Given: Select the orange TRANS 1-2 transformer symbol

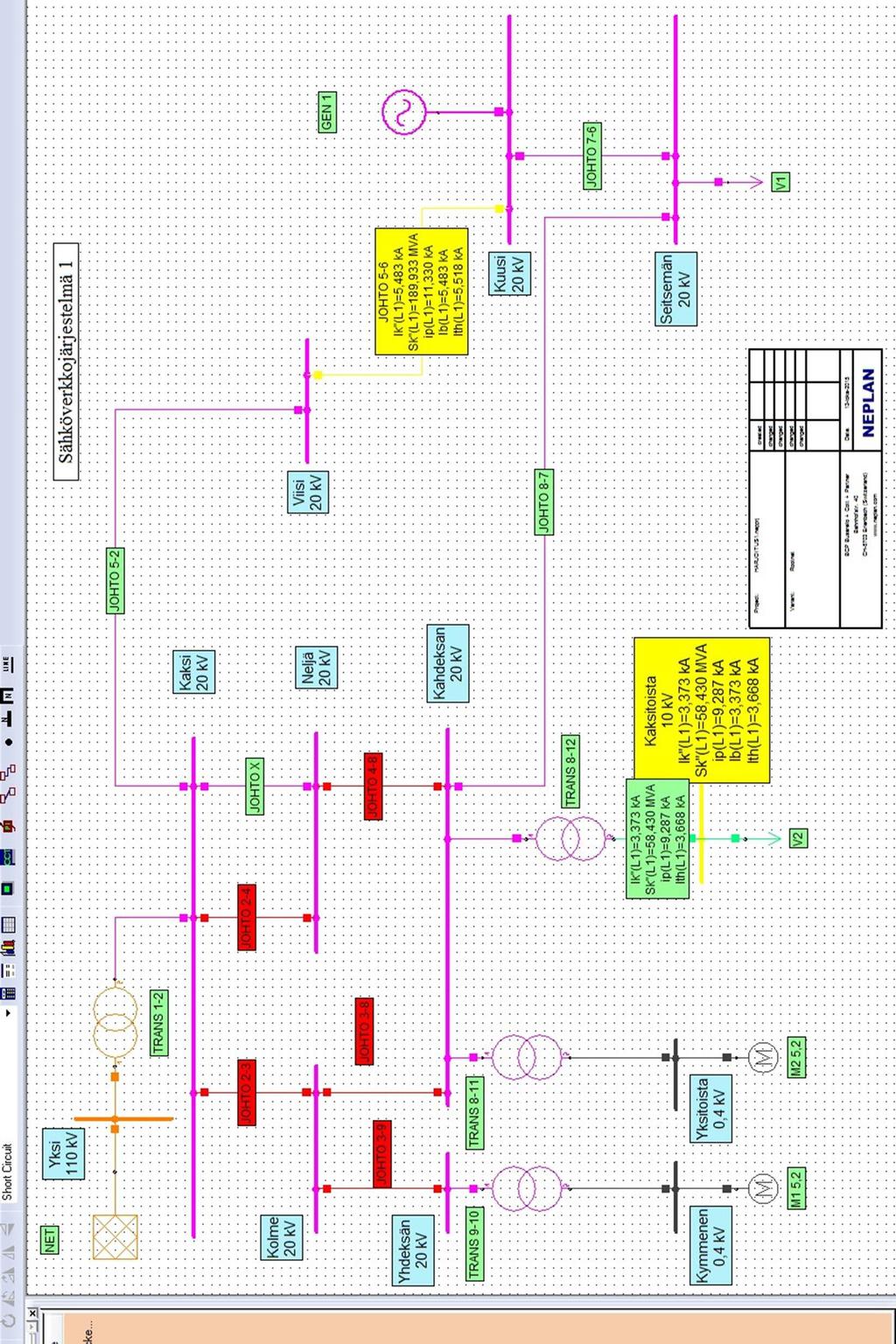Looking at the screenshot, I should (115, 1022).
